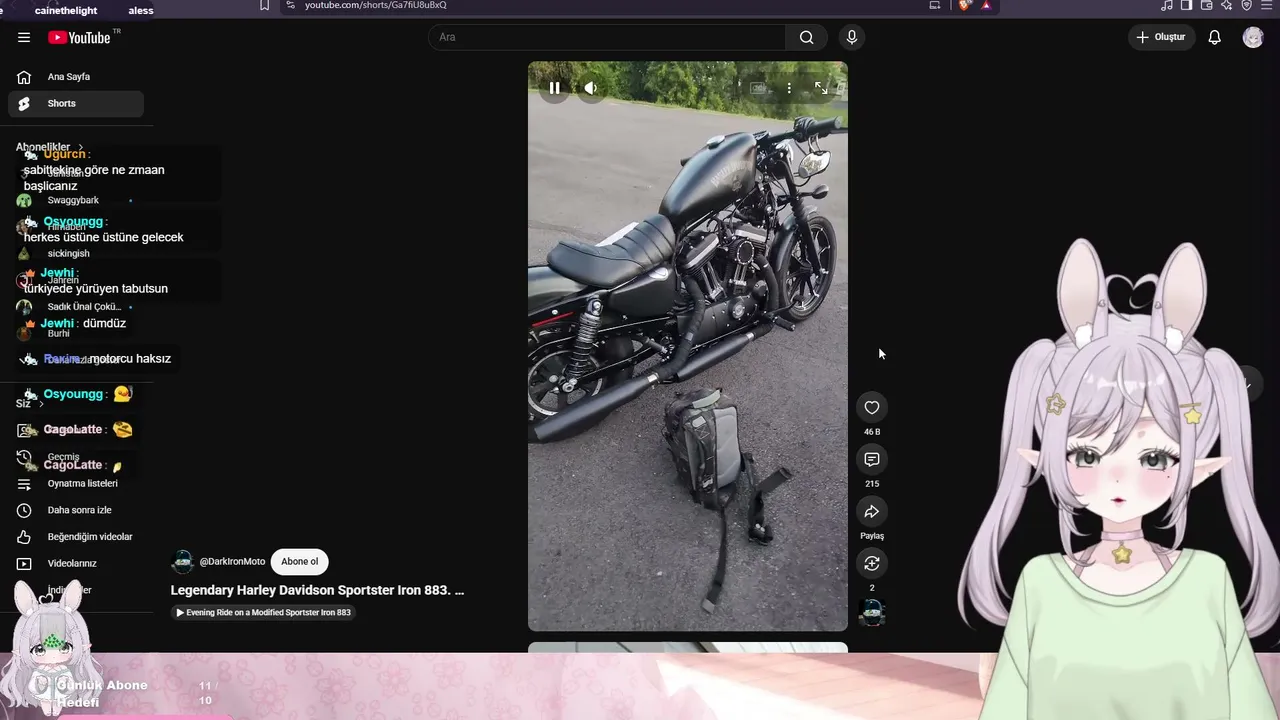Click the shield icon in the browser toolbar
Screen dimensions: 1280x720
(1247, 5)
